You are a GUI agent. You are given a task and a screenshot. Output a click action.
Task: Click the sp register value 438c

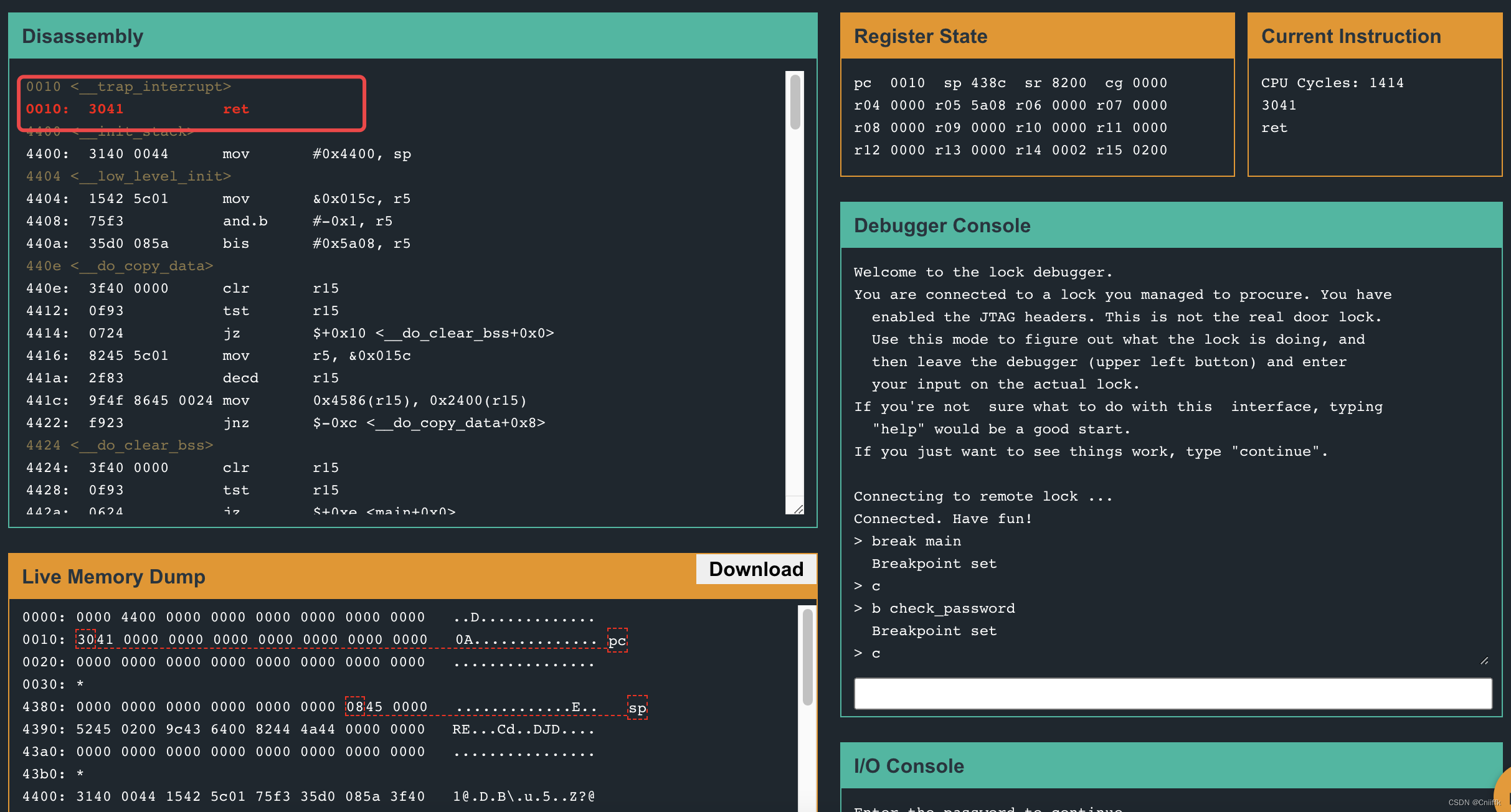(x=988, y=83)
